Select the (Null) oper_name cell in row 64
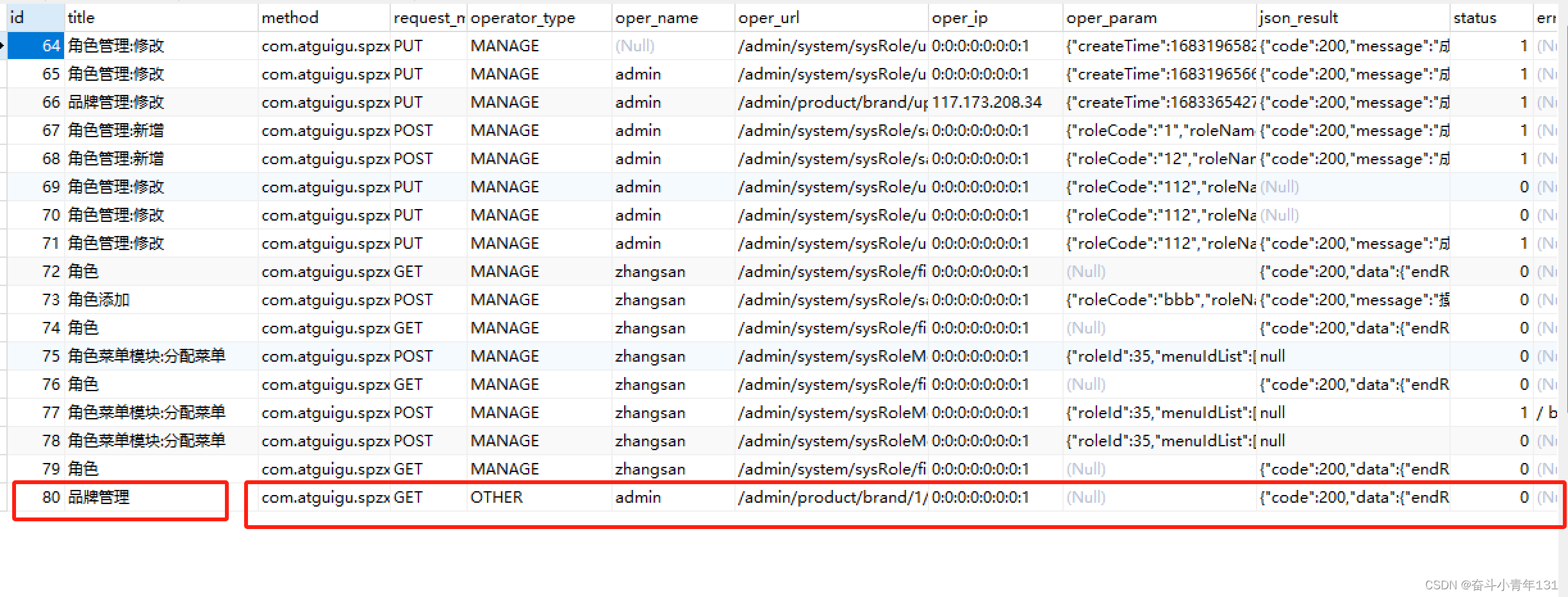Screen dimensions: 1568x597 673,46
